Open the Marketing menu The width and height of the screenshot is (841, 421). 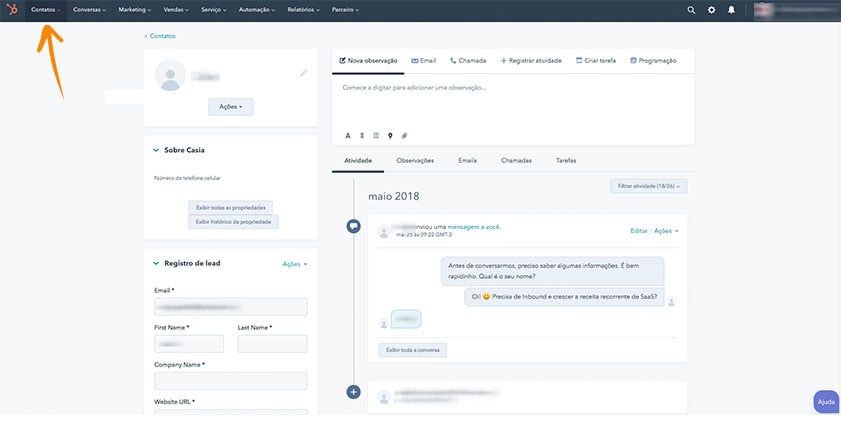(x=135, y=10)
